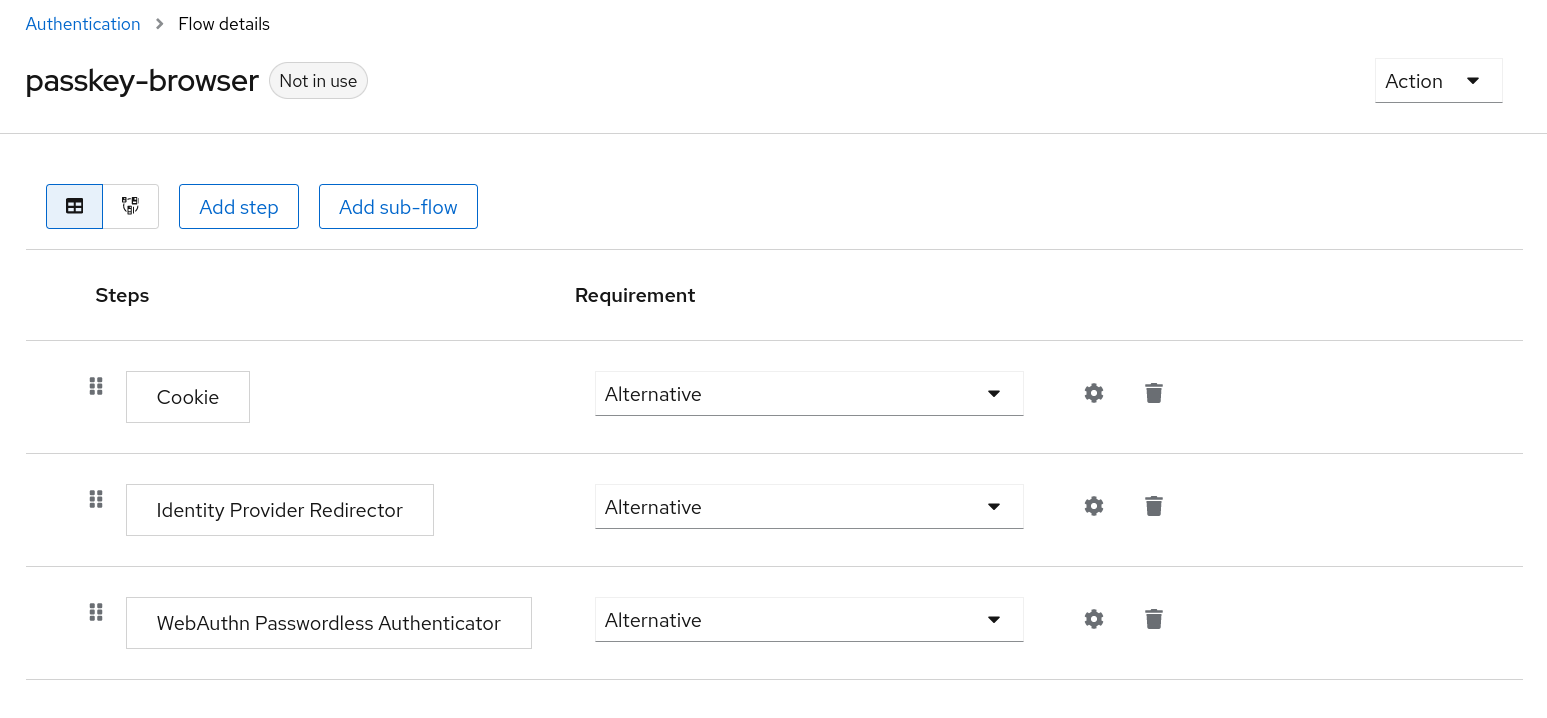Screen dimensions: 1547x718
Task: Switch to table view toggle
Action: (x=74, y=206)
